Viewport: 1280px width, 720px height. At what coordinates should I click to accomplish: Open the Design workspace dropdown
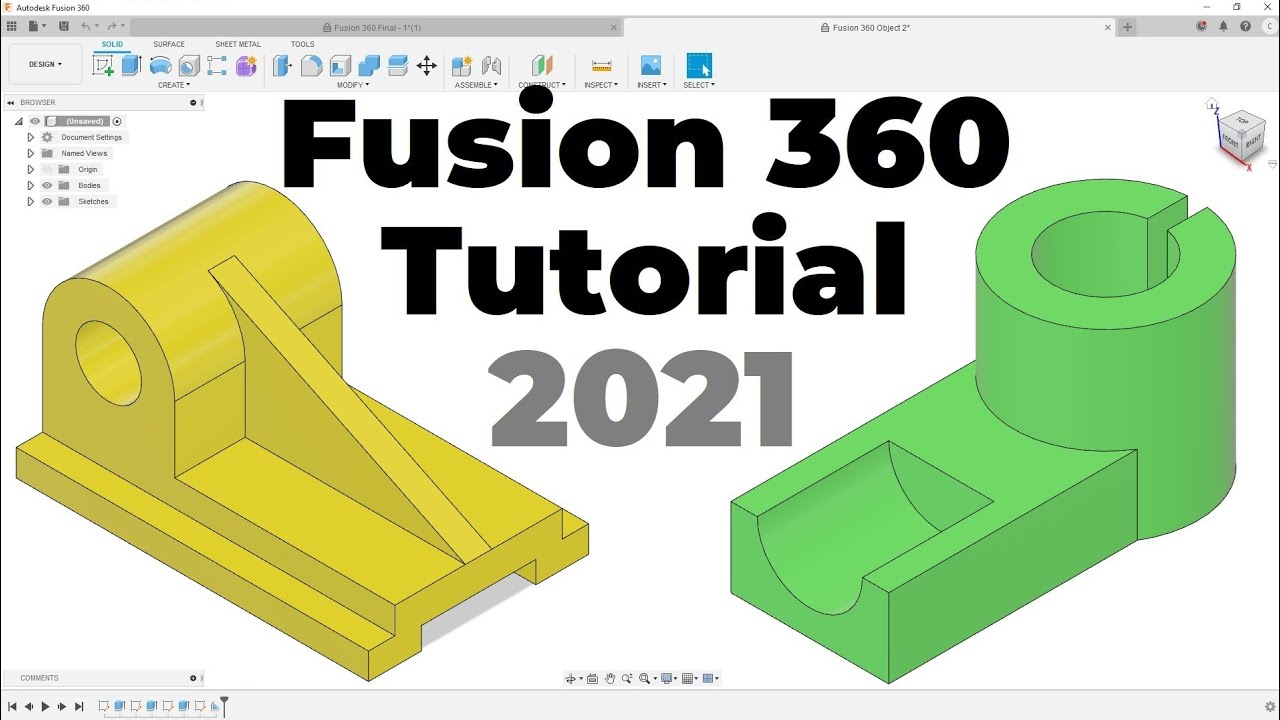(45, 64)
